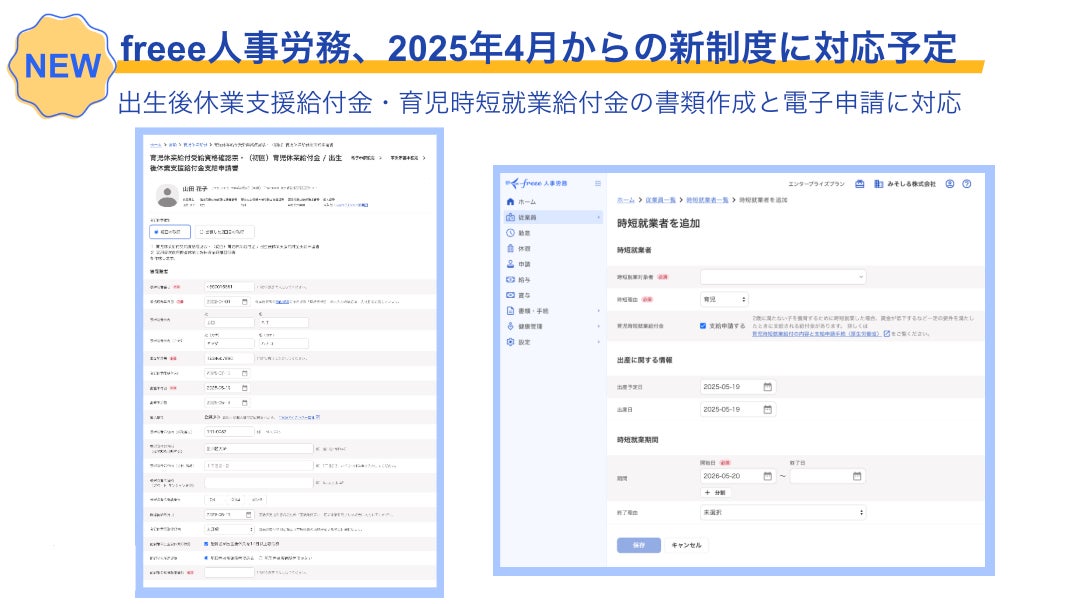Open the 育児時短就業給付 厚生労働省 link
Viewport: 1077px width, 604px height.
[816, 334]
